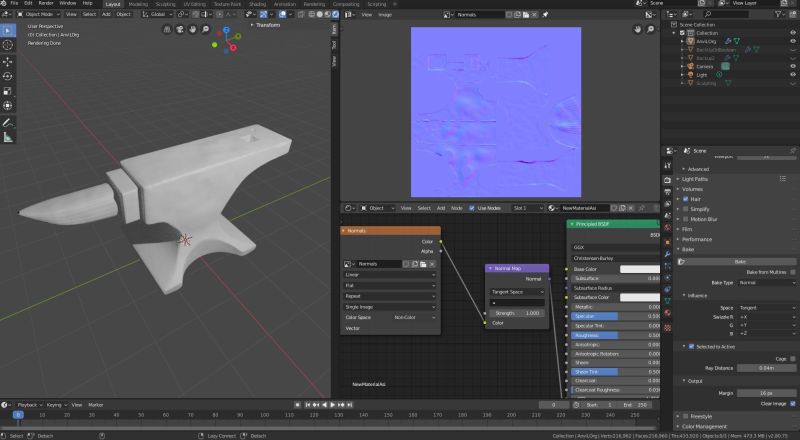Open the Modifiers wrench properties tab
The height and width of the screenshot is (440, 800).
click(x=667, y=254)
